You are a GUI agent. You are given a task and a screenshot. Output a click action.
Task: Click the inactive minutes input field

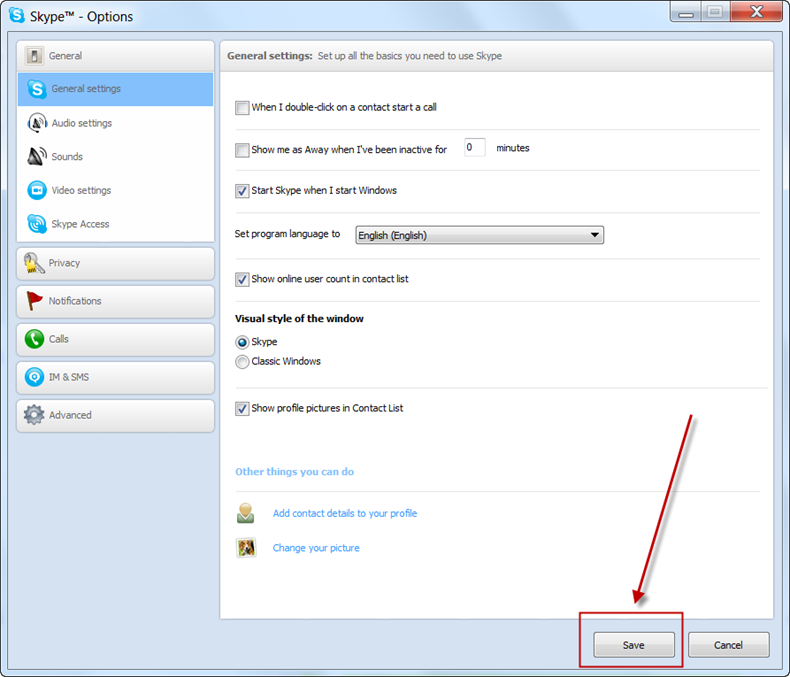pos(475,148)
